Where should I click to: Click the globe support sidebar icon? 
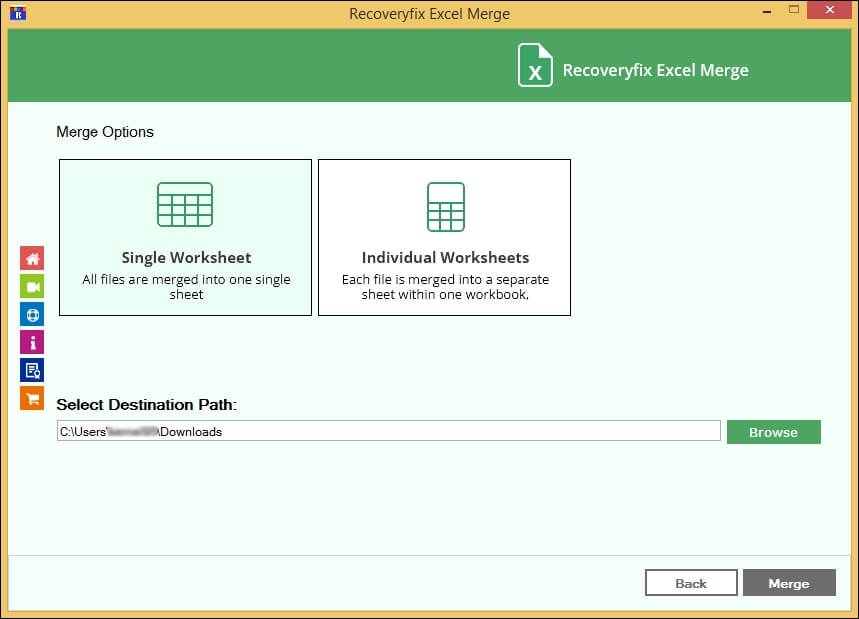pyautogui.click(x=32, y=314)
